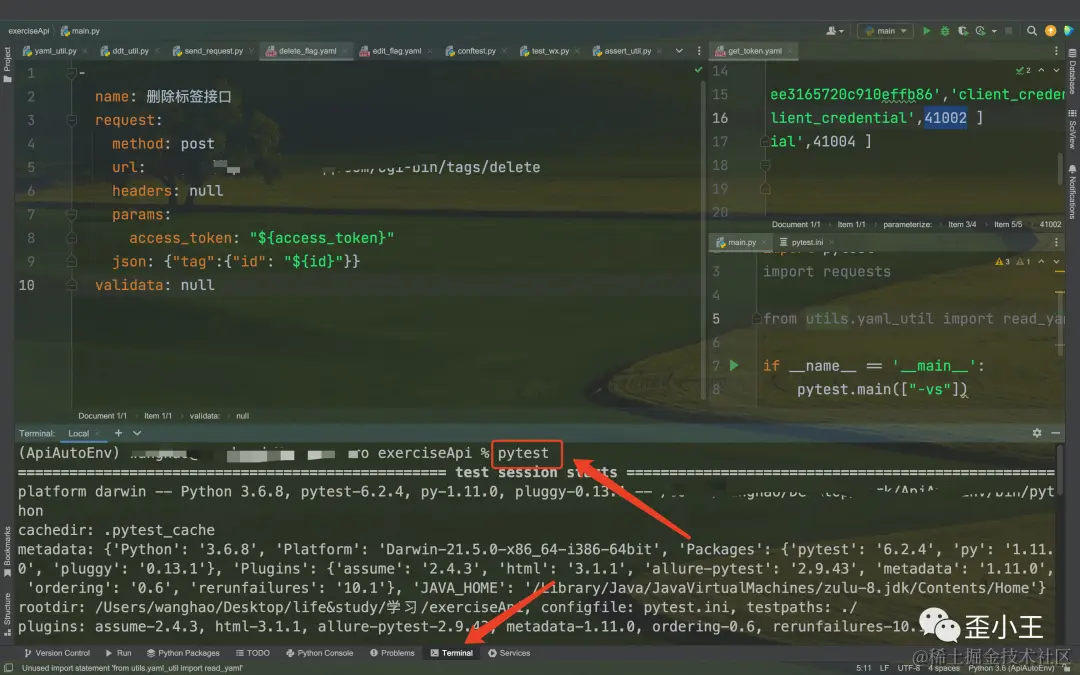Screen dimensions: 1080x675
Task: Open options menu for get_token.yaml tab group
Action: pos(1056,51)
